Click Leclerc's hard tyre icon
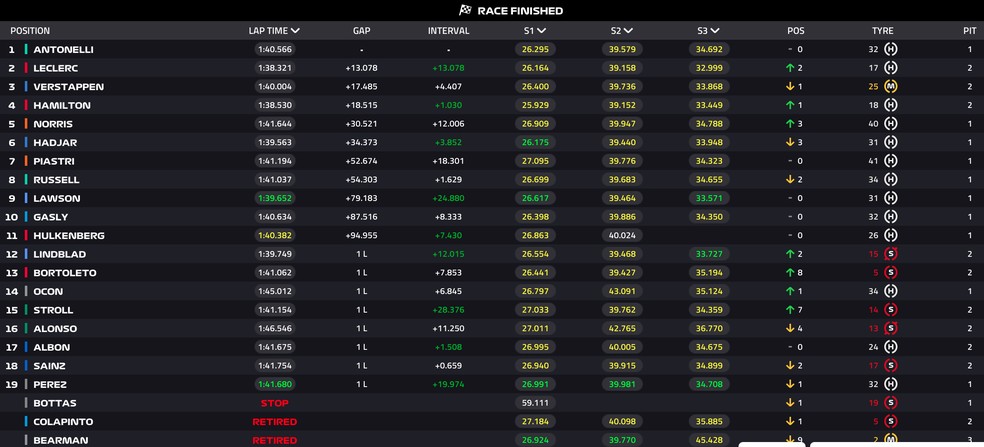Screen dimensions: 984x447 pyautogui.click(x=890, y=68)
